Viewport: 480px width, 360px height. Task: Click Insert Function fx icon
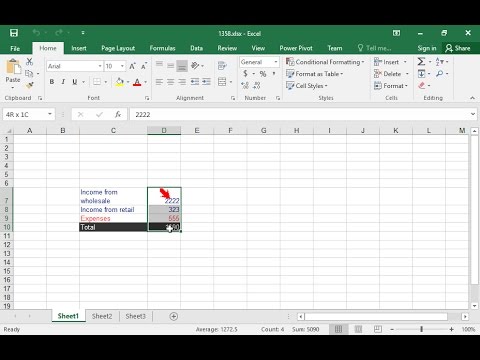click(x=118, y=114)
